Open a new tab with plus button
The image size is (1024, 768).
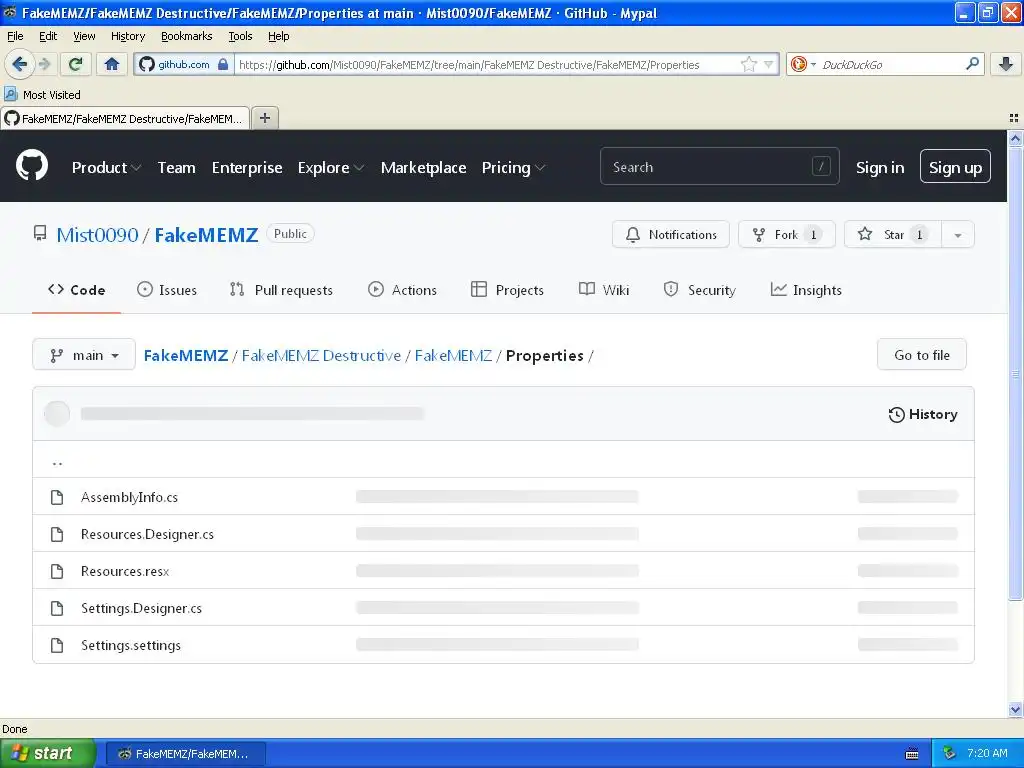(x=264, y=118)
